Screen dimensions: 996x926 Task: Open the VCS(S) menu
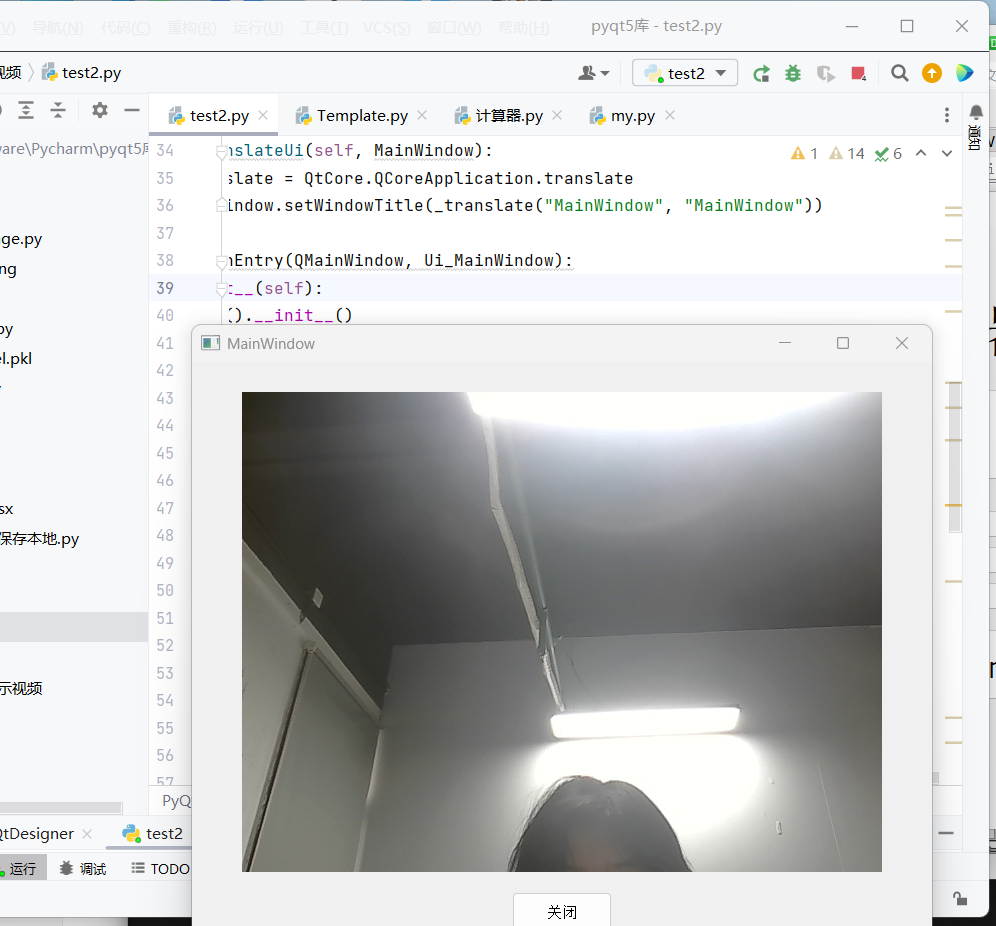click(386, 27)
